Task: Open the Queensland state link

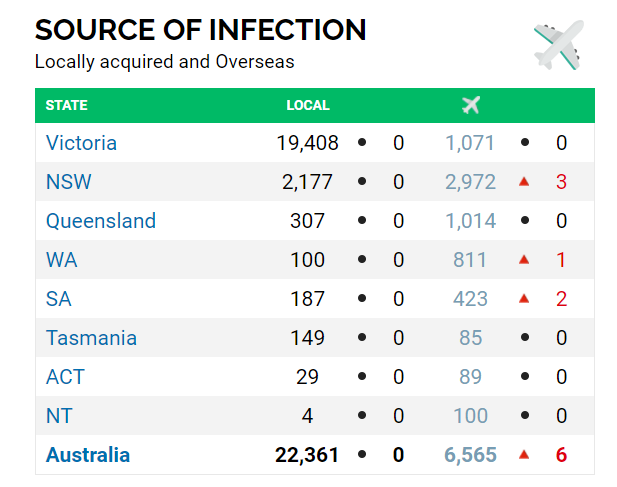Action: tap(101, 221)
